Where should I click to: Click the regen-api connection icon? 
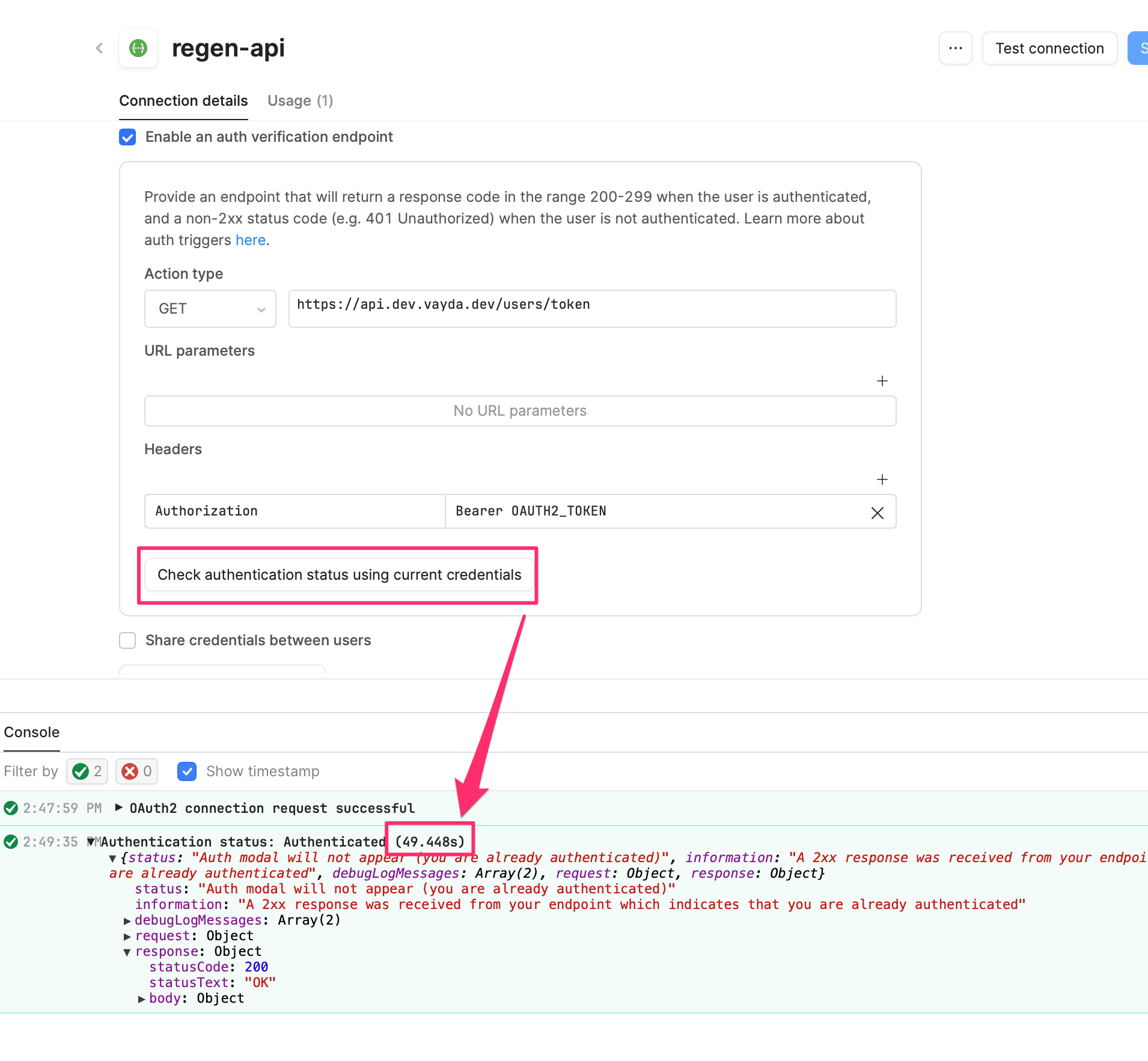click(138, 48)
